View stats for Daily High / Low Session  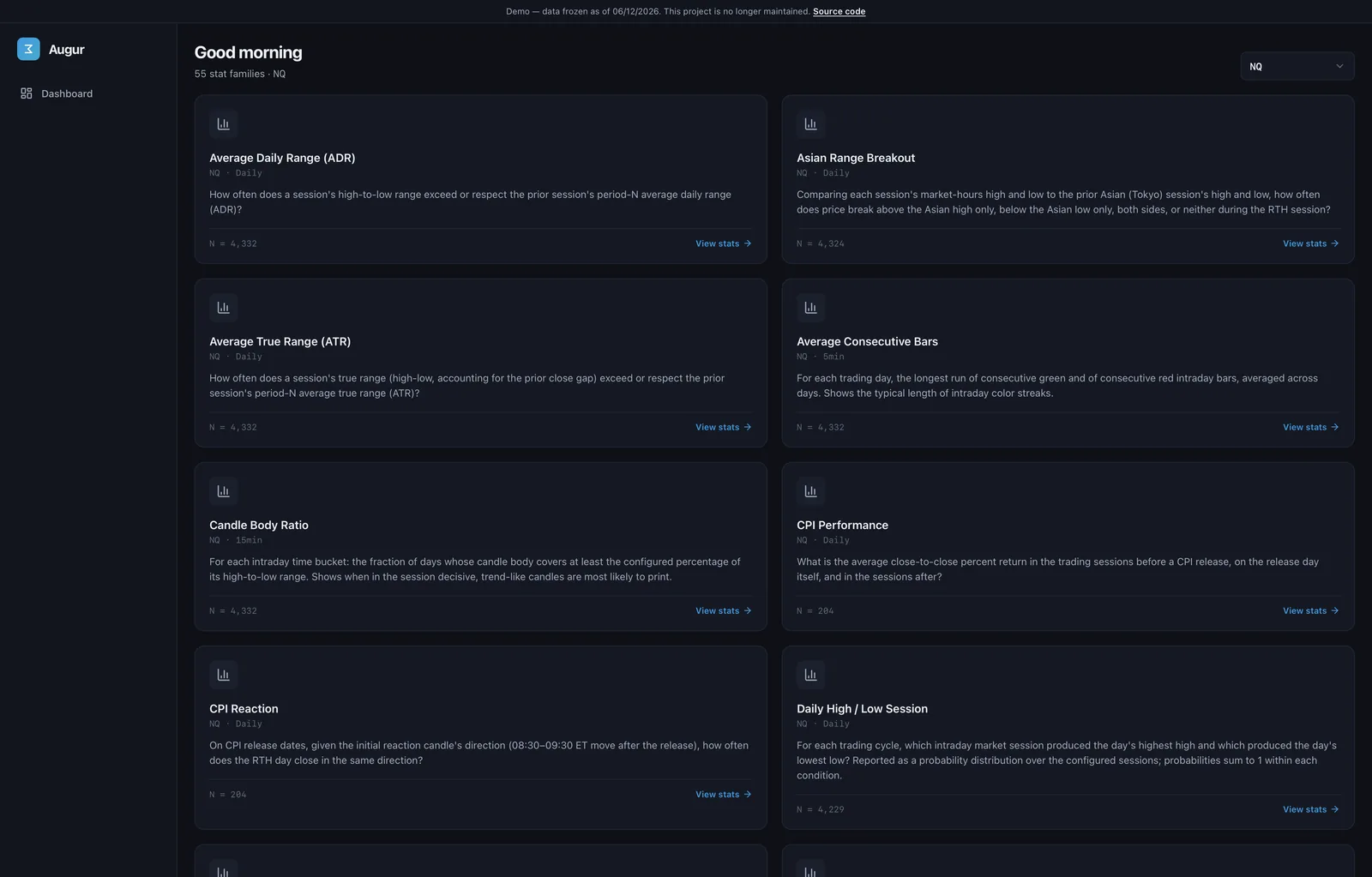1310,809
